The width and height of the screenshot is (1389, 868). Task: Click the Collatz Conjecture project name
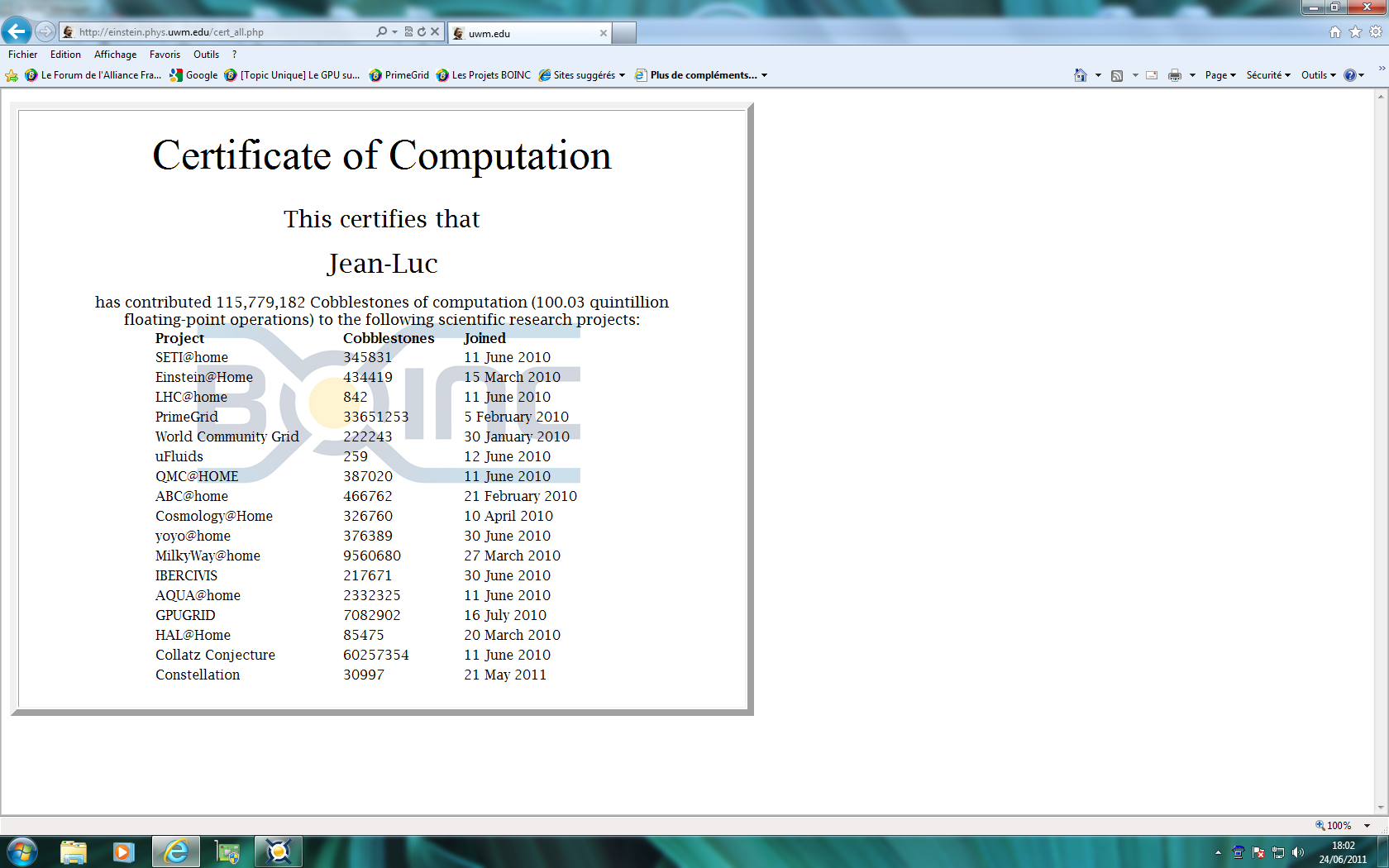pyautogui.click(x=215, y=655)
